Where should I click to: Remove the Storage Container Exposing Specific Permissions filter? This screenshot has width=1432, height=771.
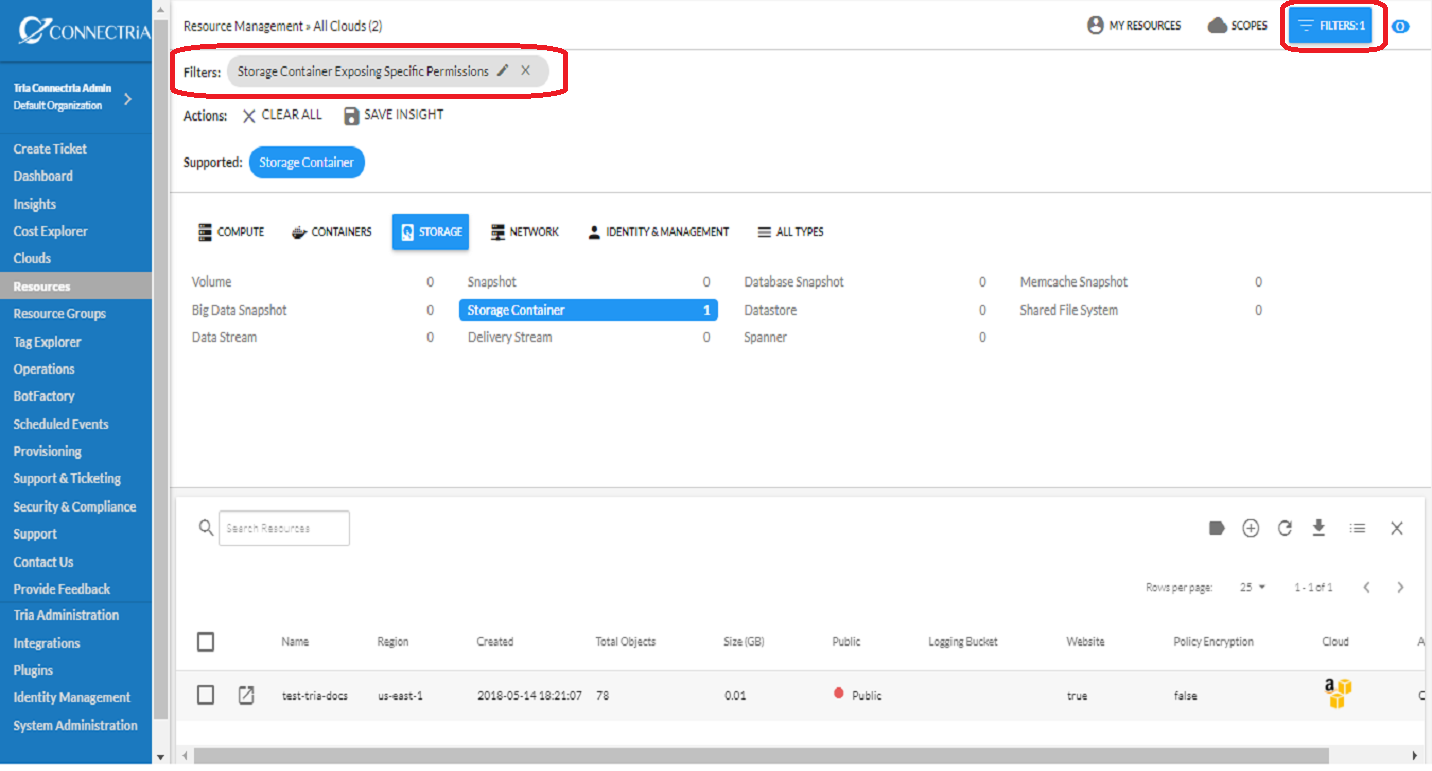tap(526, 71)
